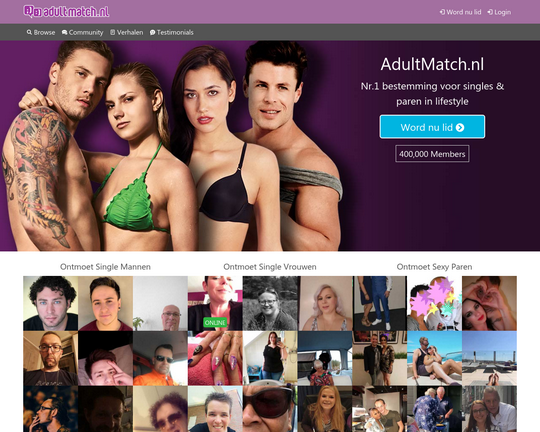Click the Ontmoet Single Mannen heading
This screenshot has width=540, height=432.
coord(105,267)
